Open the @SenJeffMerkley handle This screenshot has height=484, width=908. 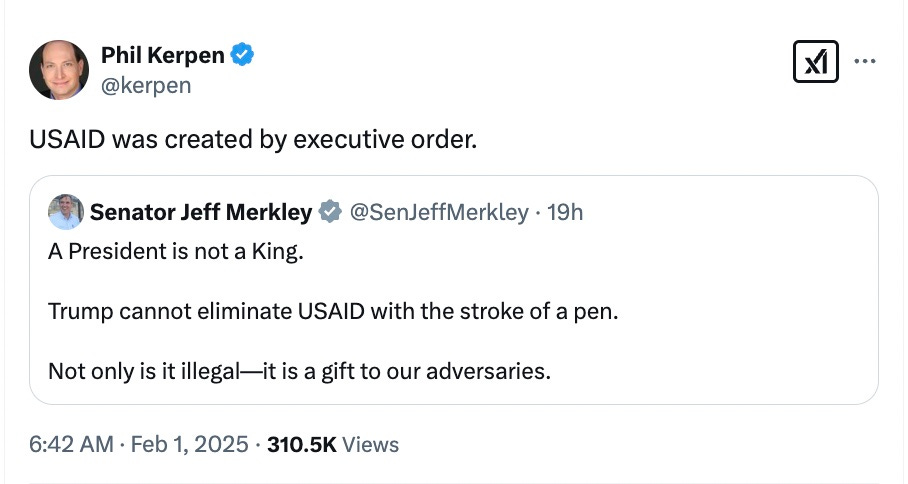pos(440,212)
